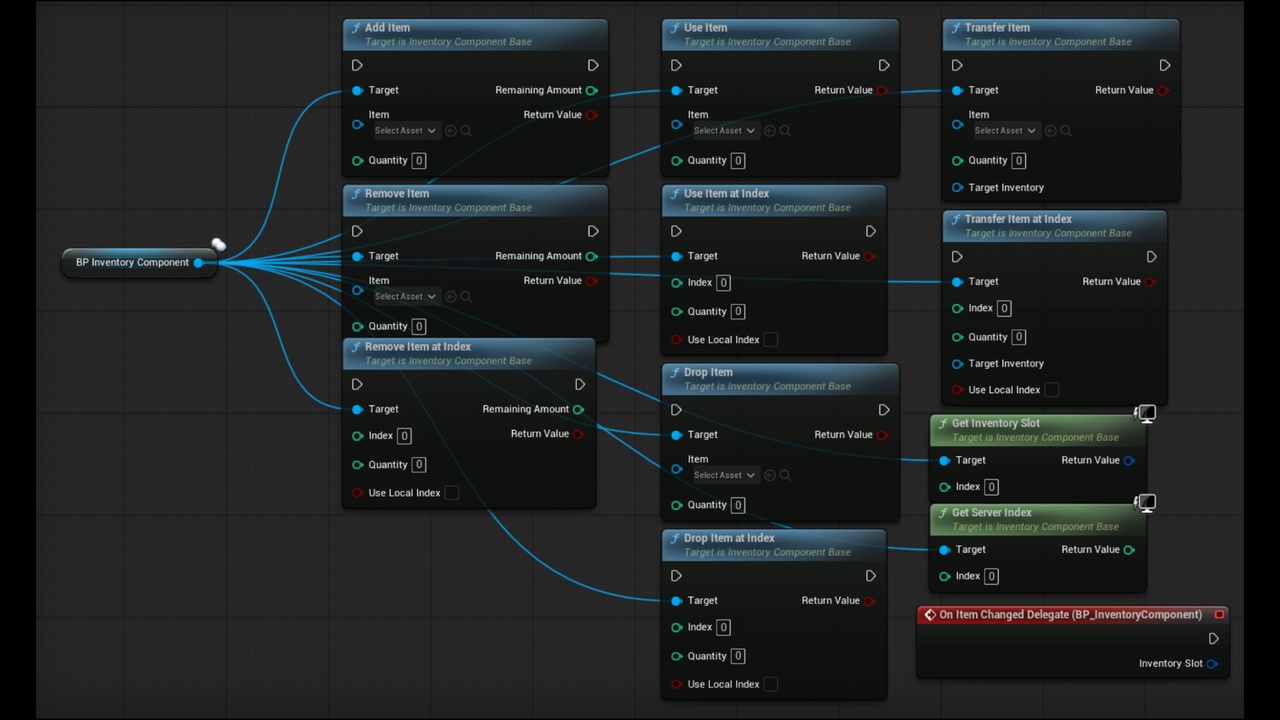
Task: Click Index value field in Transfer Item at Index
Action: [1005, 308]
